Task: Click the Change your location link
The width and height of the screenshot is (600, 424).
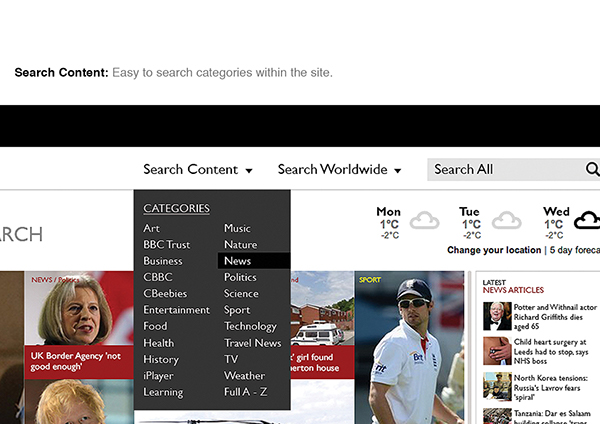Action: coord(494,250)
